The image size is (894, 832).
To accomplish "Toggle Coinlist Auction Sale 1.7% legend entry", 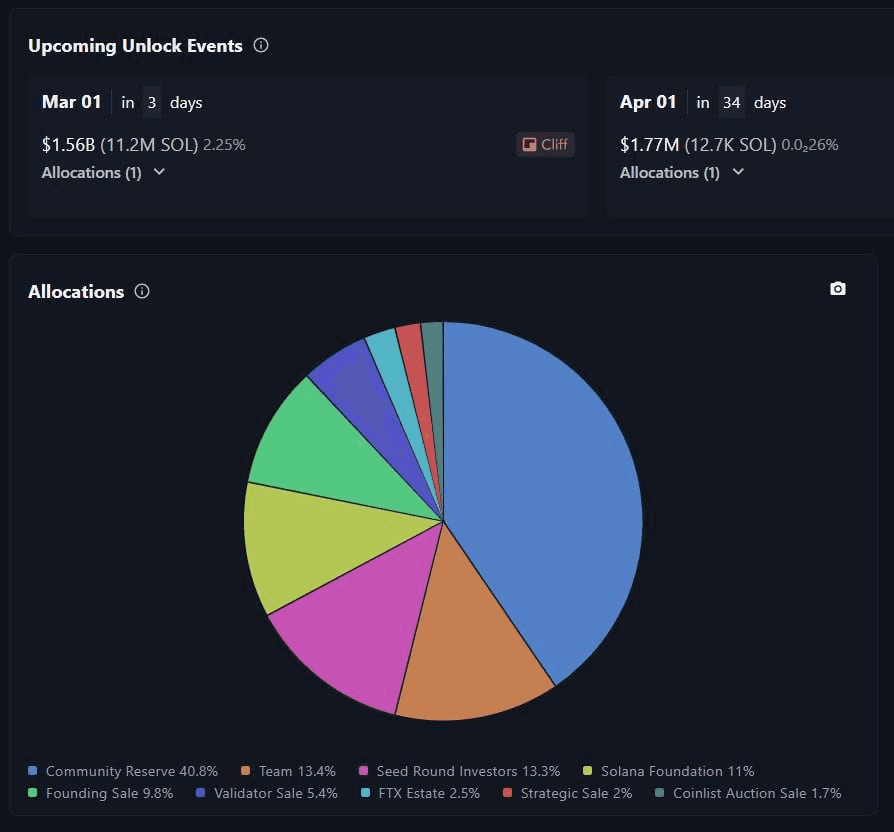I will (749, 793).
